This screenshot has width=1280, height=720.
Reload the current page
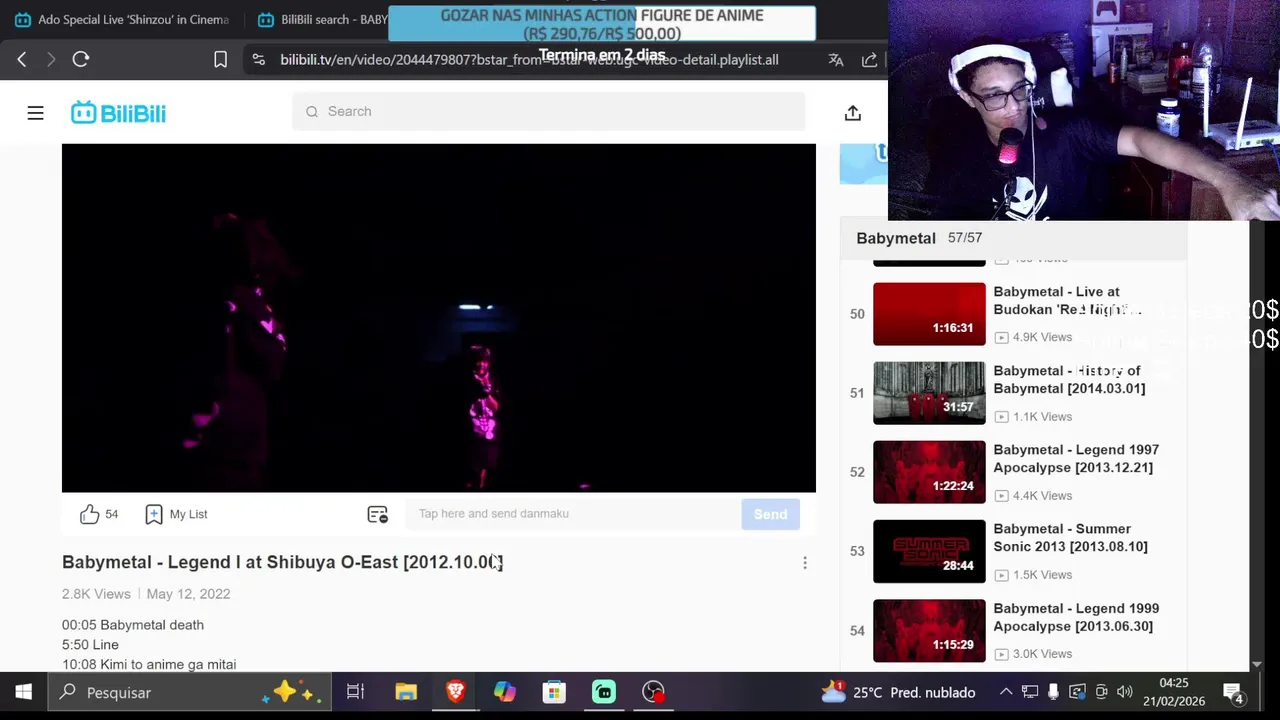click(x=81, y=59)
